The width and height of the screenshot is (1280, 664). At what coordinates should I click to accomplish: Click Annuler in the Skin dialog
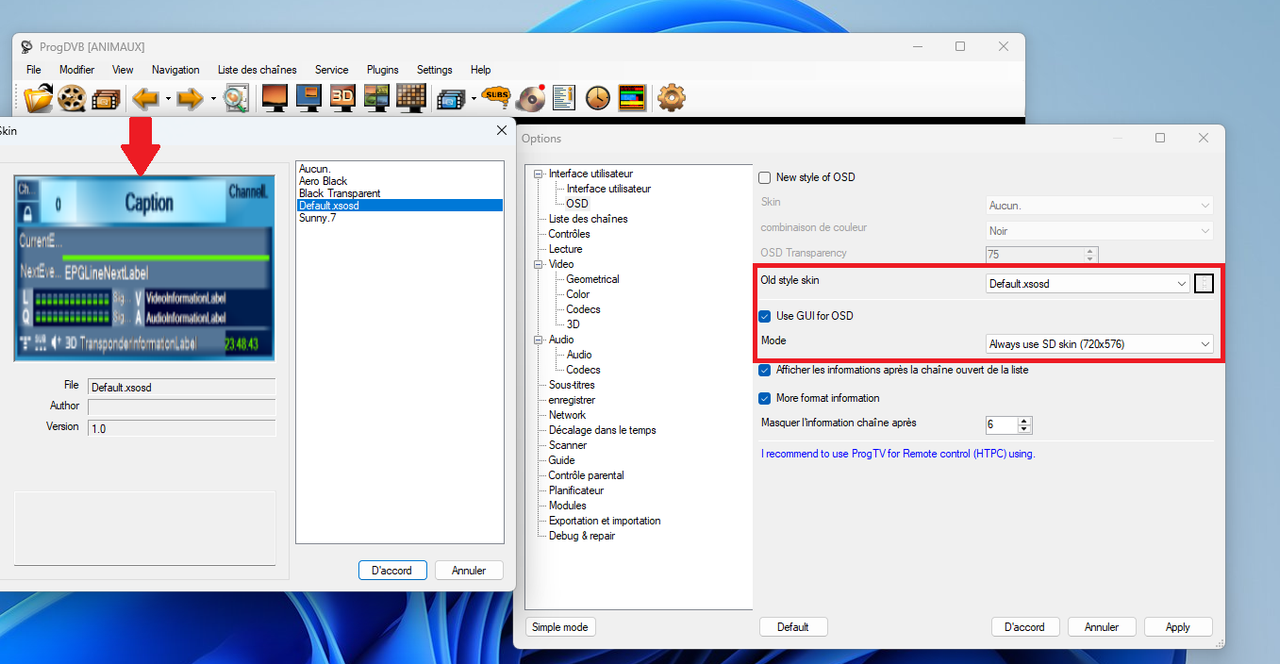[x=469, y=570]
